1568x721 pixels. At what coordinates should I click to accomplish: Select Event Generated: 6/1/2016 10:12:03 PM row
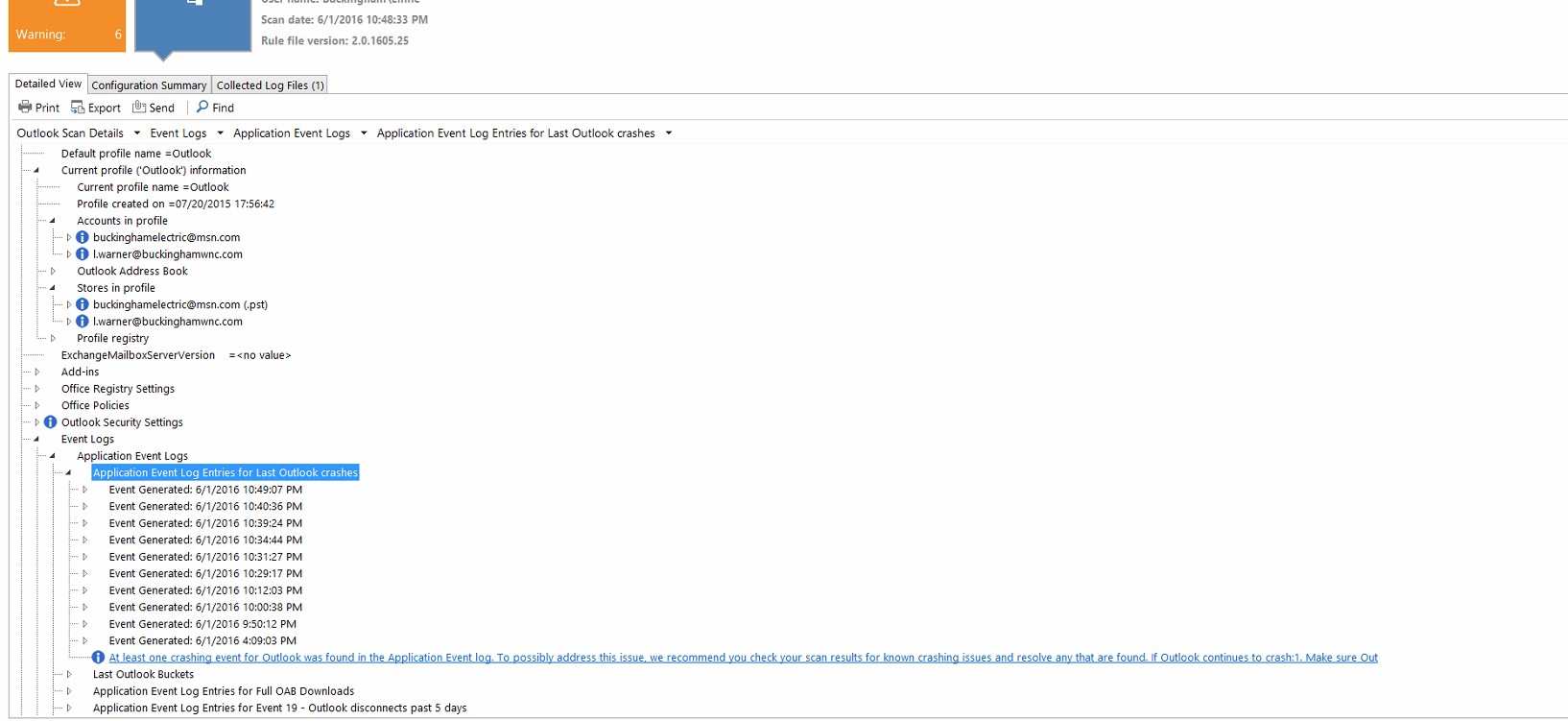click(x=205, y=590)
